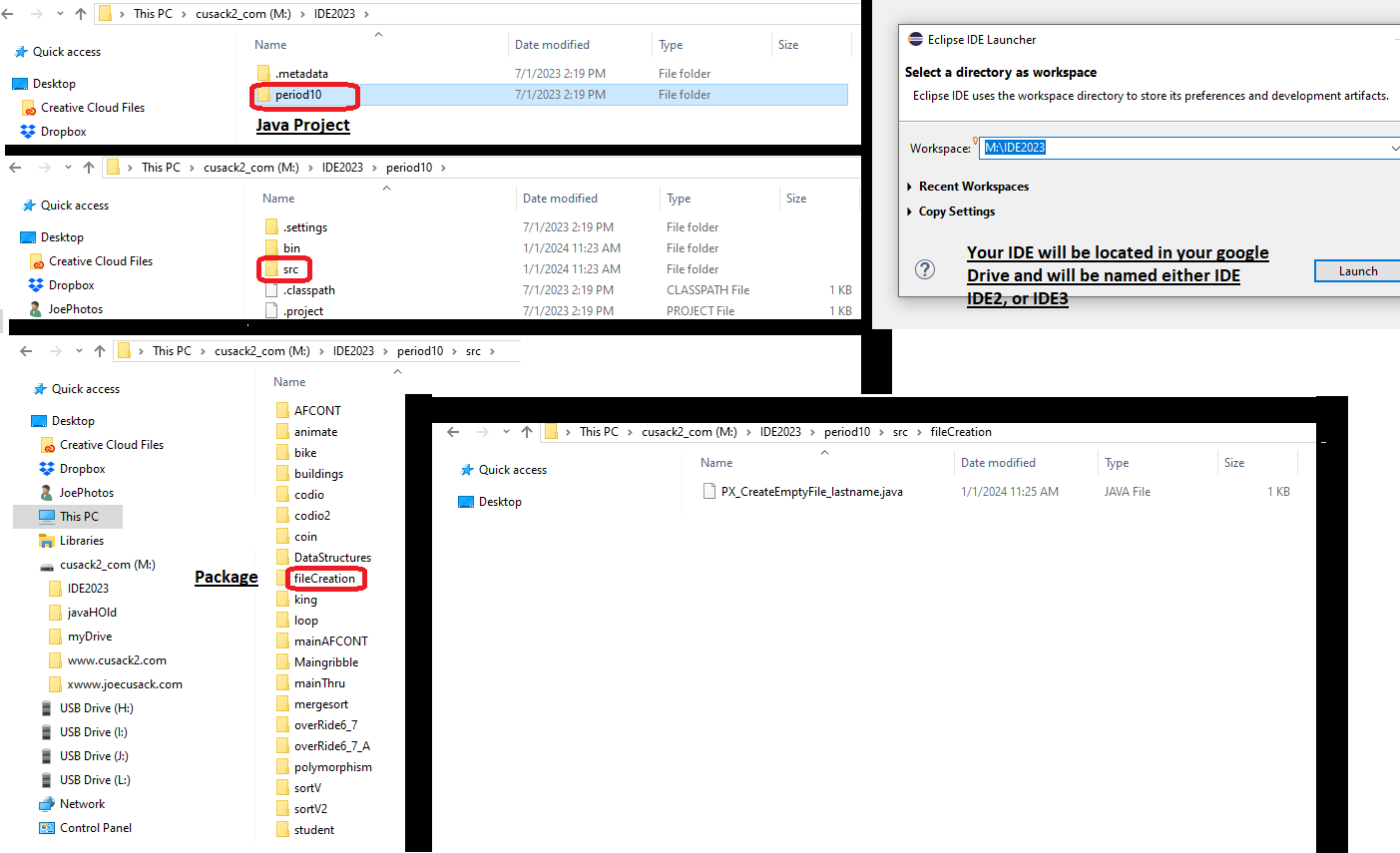Viewport: 1400px width, 853px height.
Task: Click the help question mark icon in Eclipse launcher
Action: tap(925, 269)
